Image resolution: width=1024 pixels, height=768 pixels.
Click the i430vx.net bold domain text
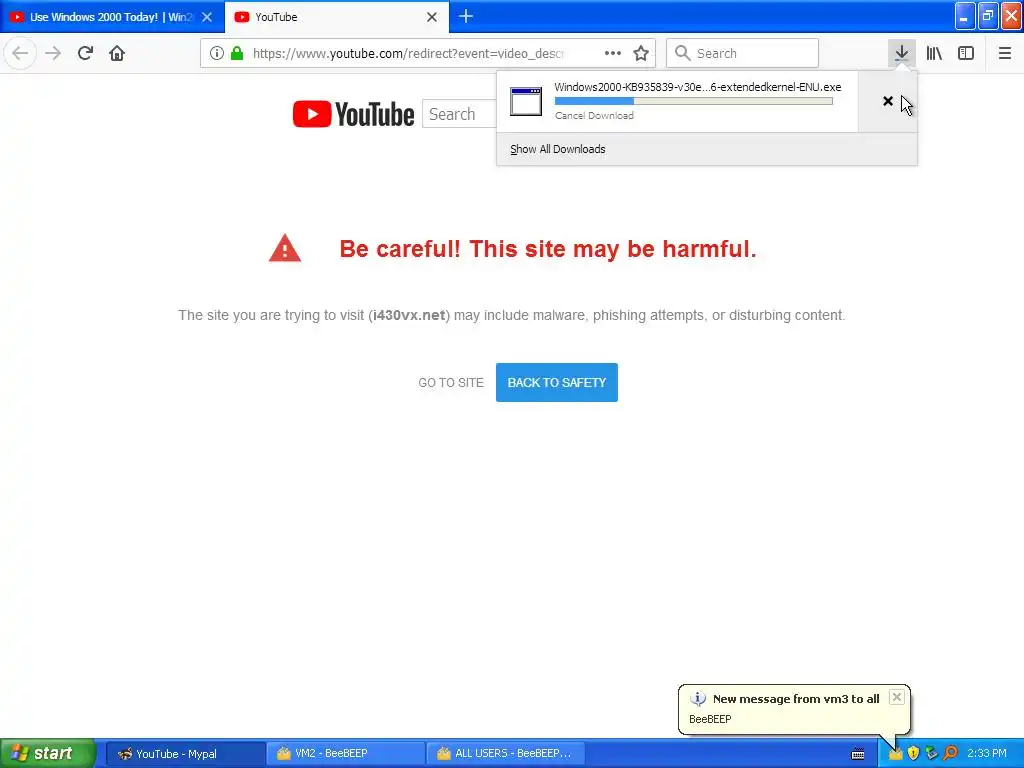coord(409,315)
